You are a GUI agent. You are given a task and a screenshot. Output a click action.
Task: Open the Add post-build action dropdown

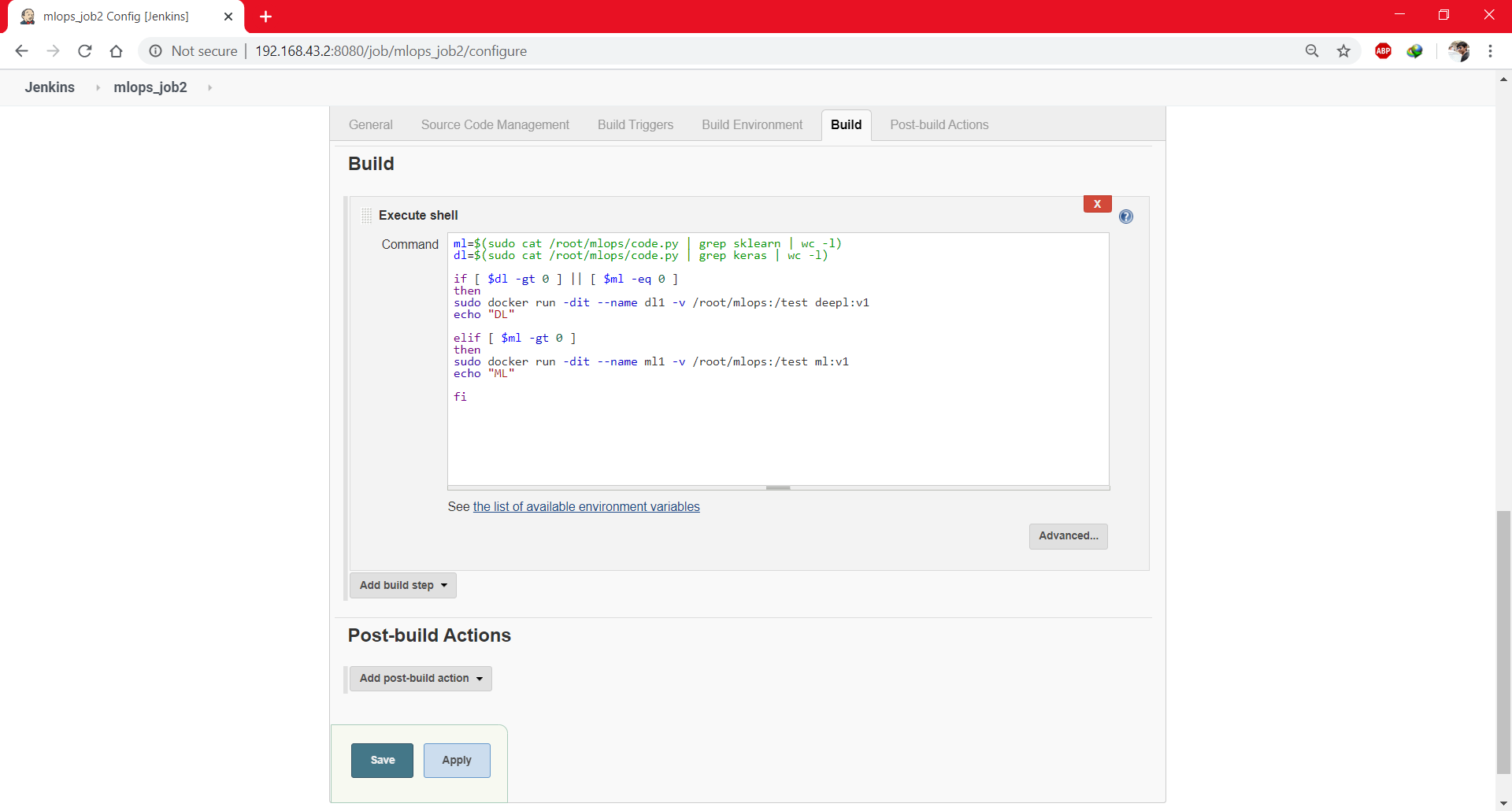tap(420, 678)
